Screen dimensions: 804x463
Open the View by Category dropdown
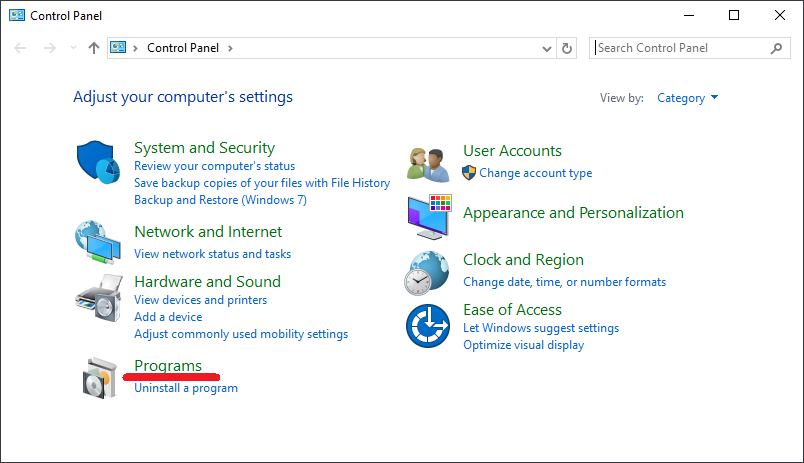coord(688,98)
